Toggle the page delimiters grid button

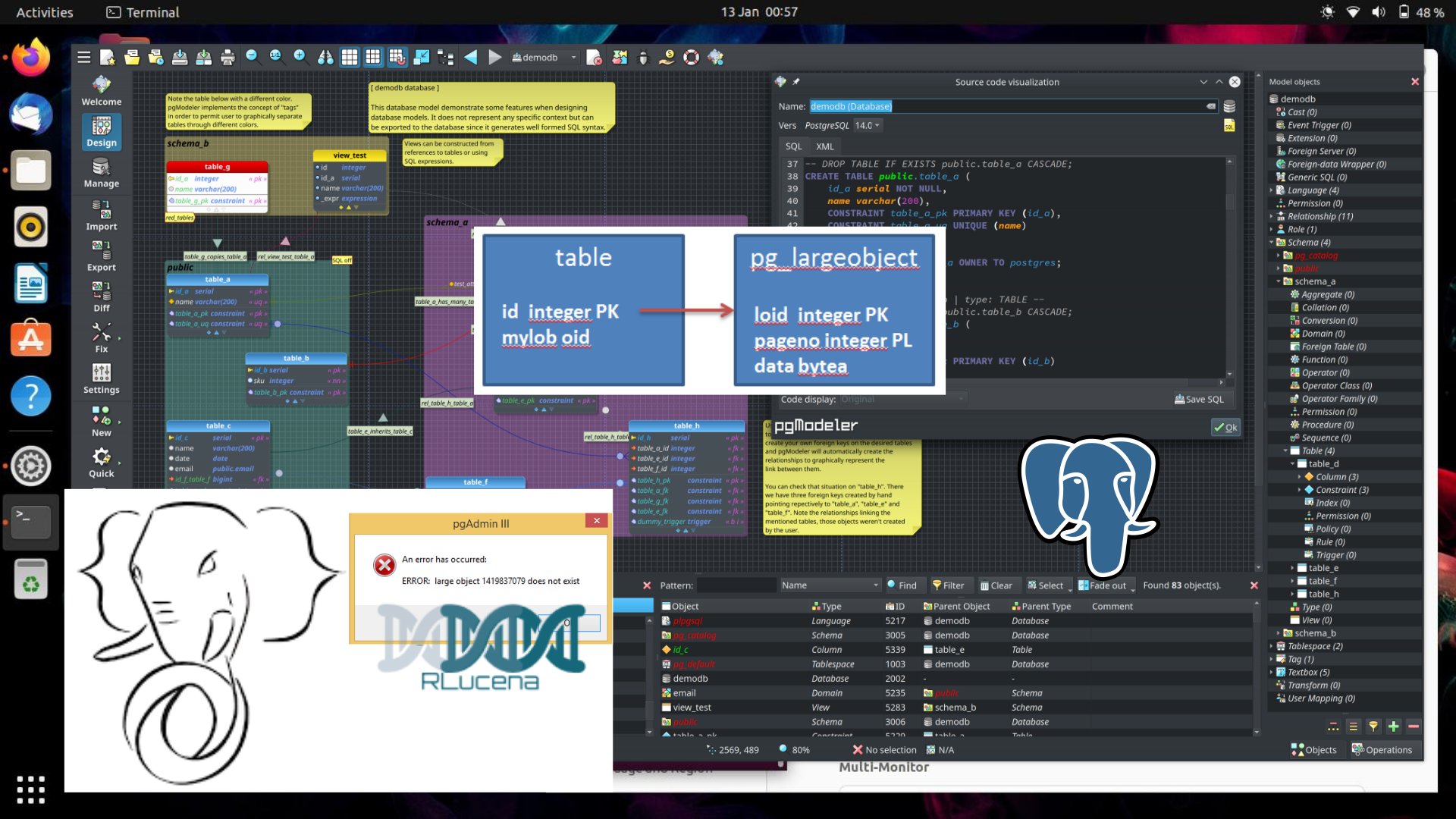373,58
